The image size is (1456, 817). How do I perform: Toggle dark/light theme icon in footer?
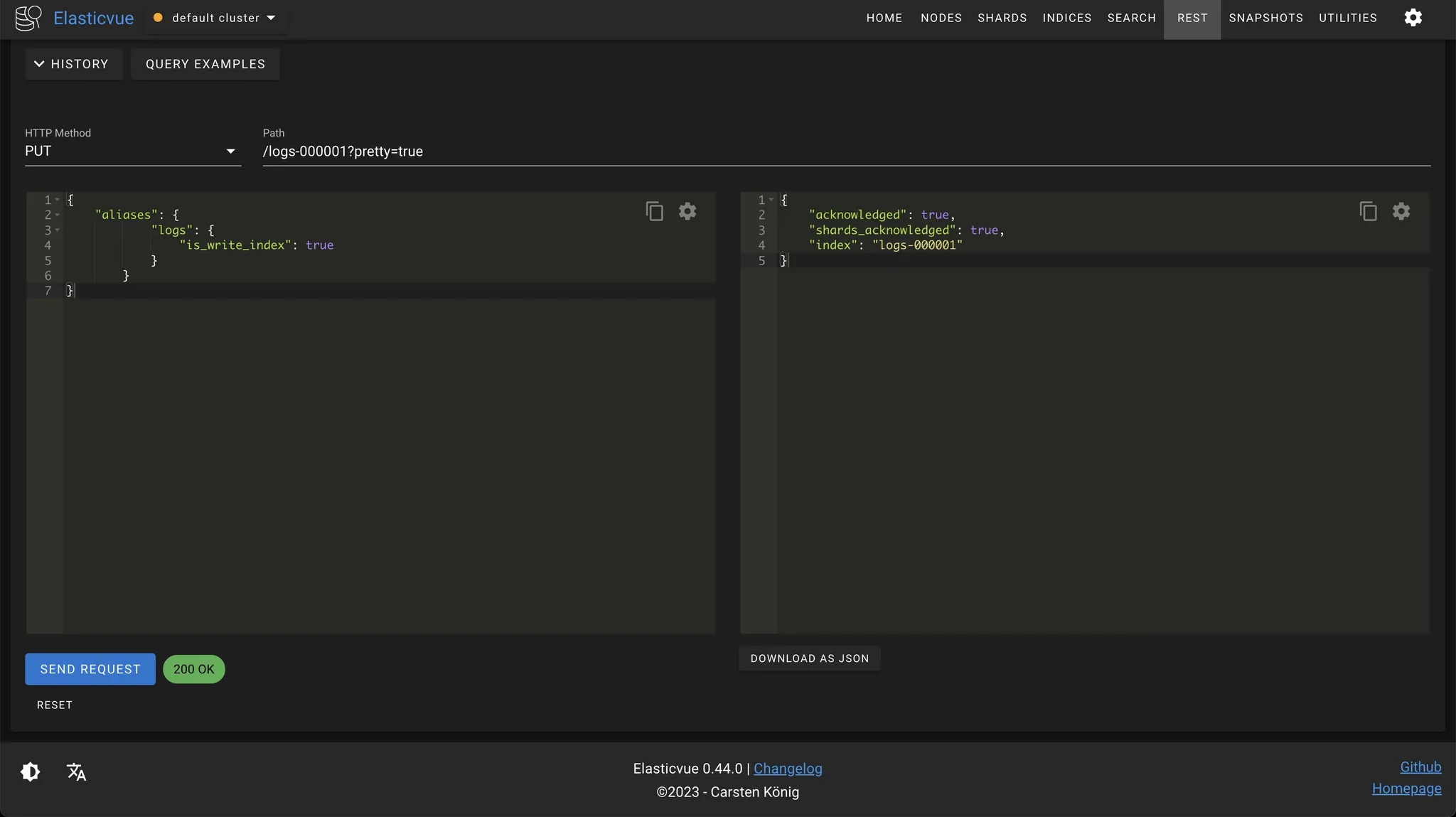click(31, 771)
